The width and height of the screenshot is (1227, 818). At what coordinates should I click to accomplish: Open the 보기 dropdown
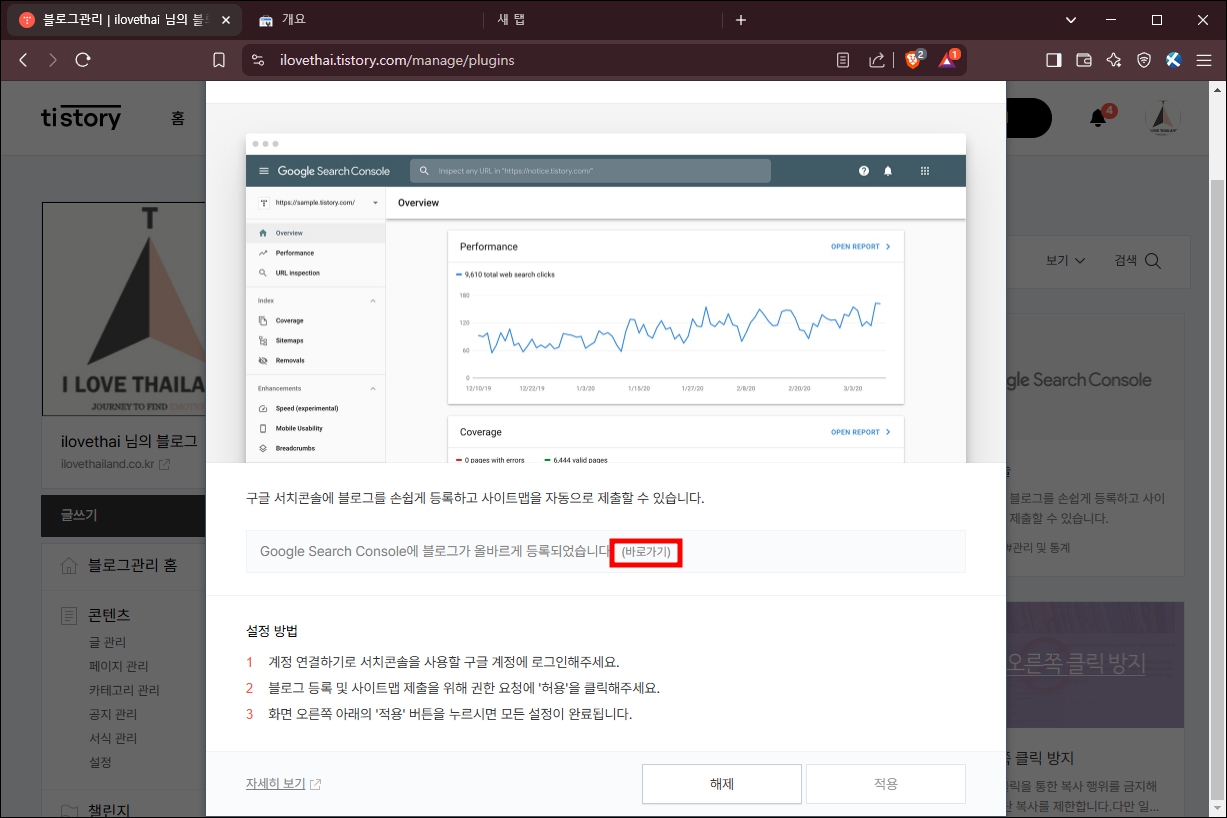coord(1065,260)
